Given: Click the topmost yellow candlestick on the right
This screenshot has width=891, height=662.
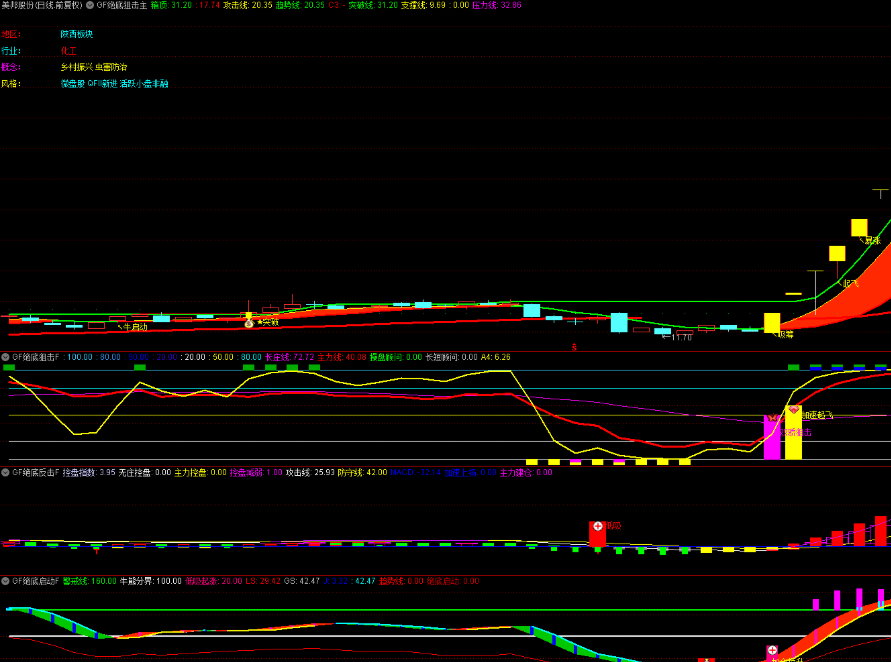Looking at the screenshot, I should coord(858,227).
